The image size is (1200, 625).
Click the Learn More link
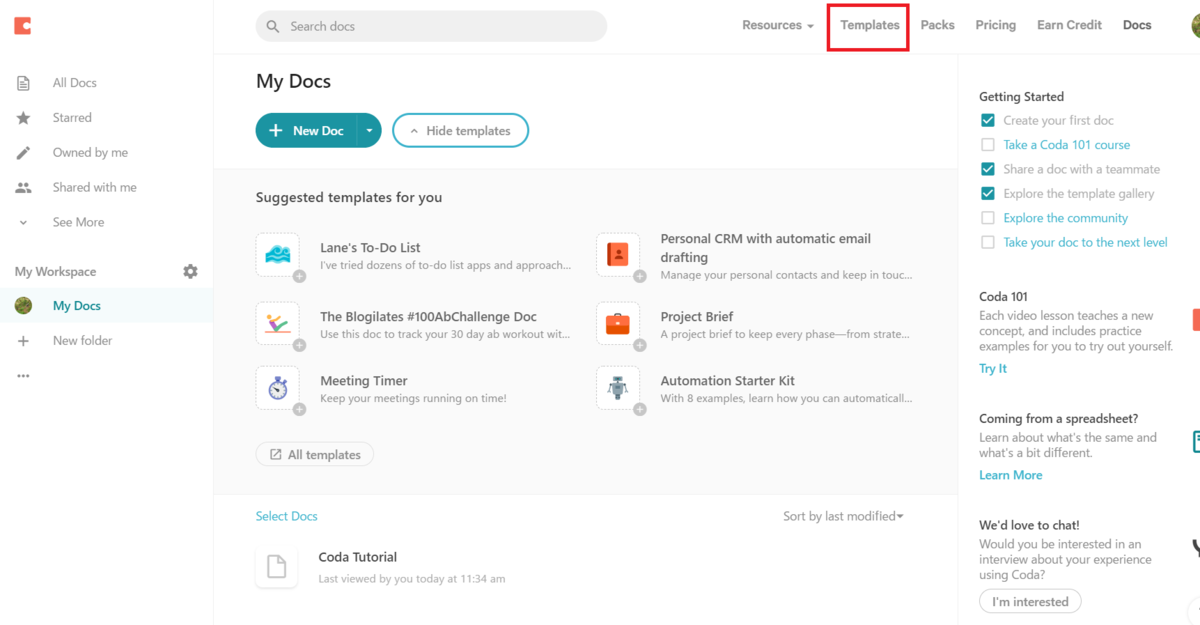1010,475
